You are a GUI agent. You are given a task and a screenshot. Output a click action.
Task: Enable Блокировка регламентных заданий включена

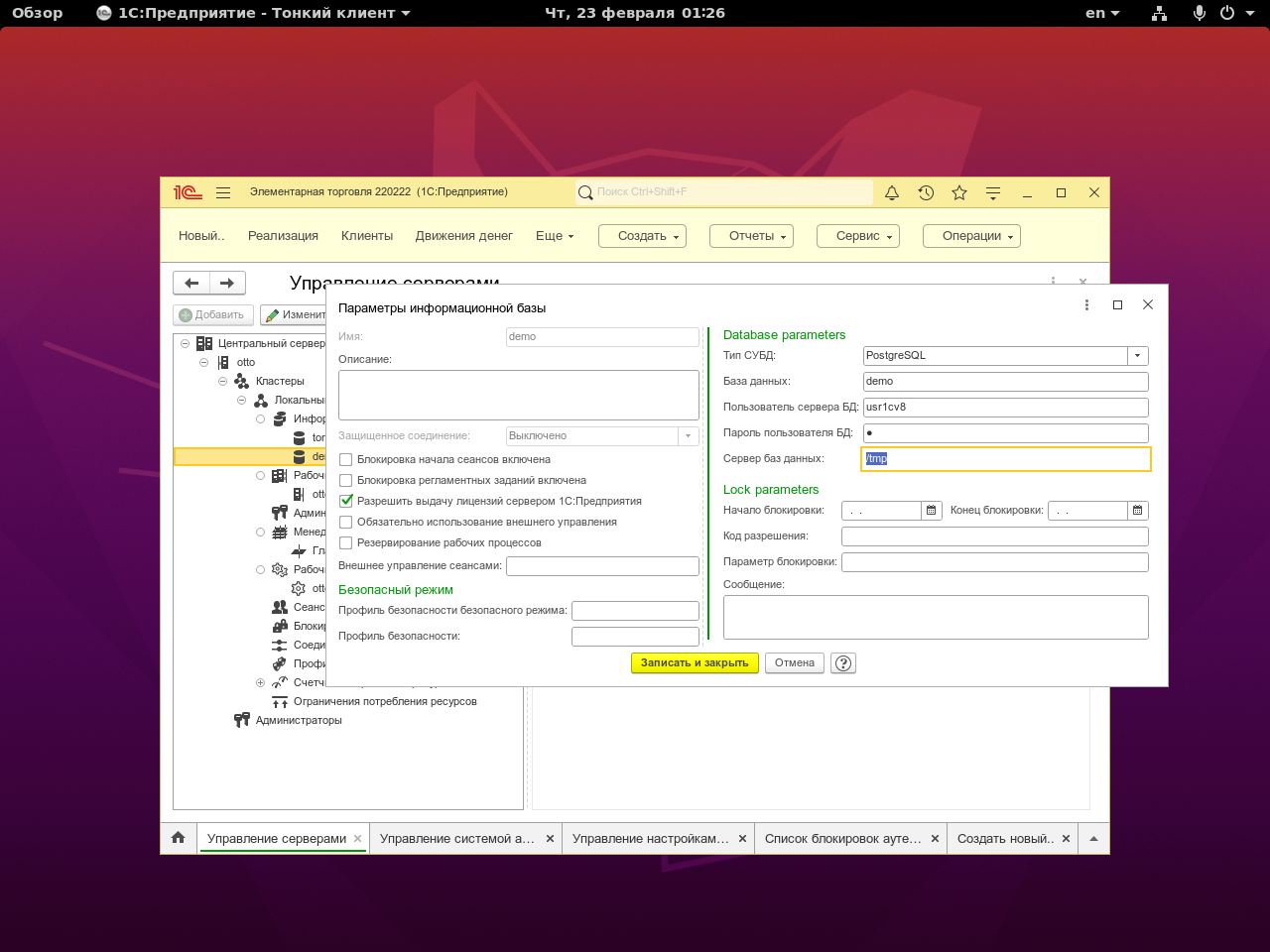[x=346, y=481]
